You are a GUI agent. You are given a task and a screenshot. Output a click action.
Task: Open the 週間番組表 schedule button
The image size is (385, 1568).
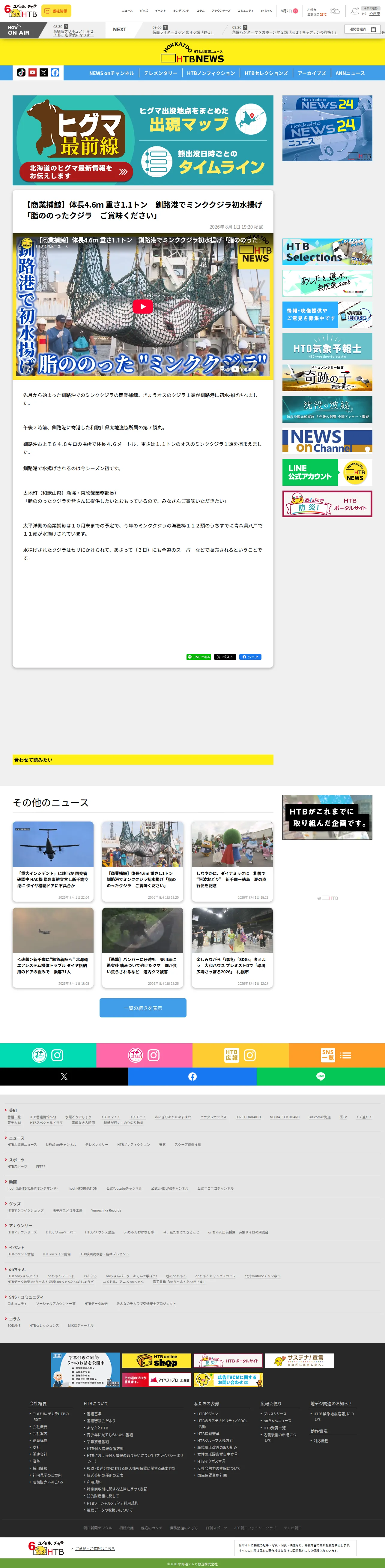pos(363,29)
